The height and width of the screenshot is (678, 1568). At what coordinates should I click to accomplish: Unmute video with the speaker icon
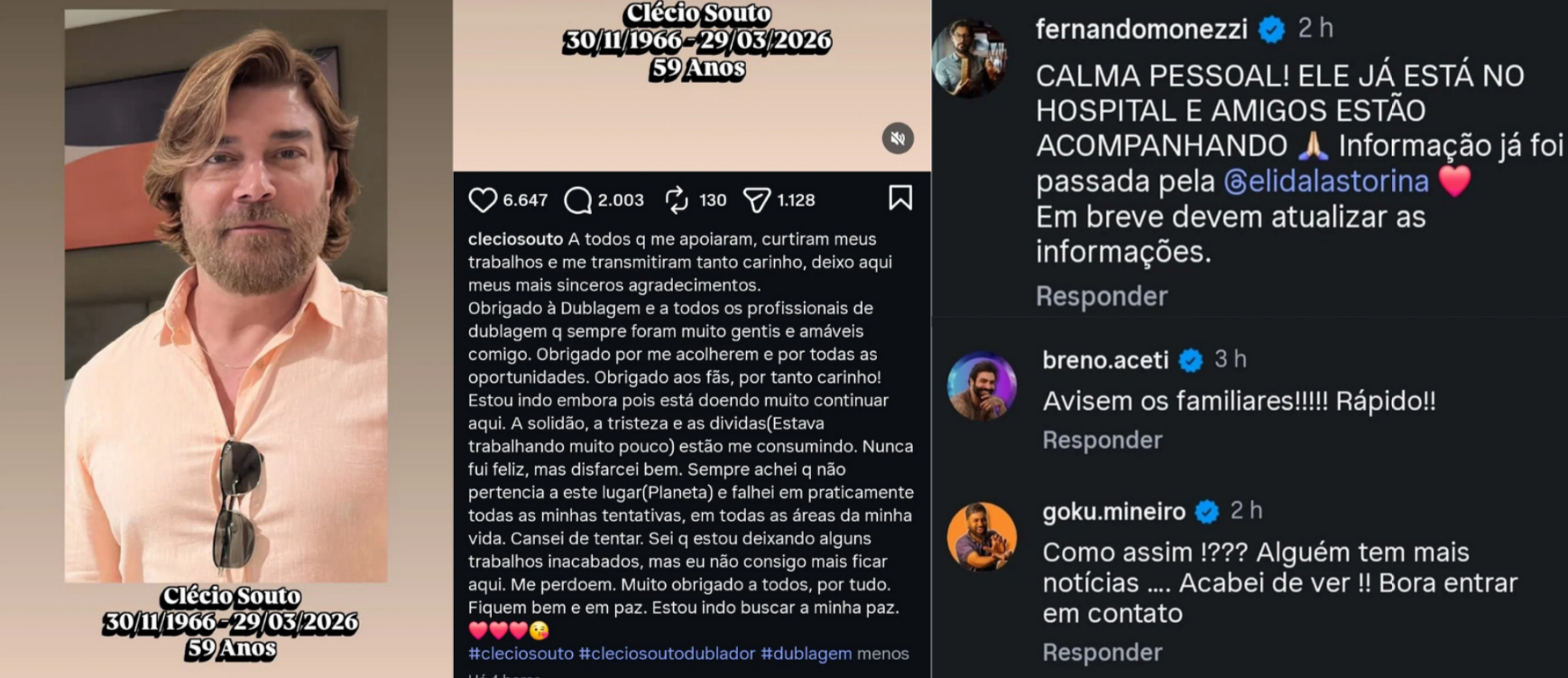pos(898,138)
